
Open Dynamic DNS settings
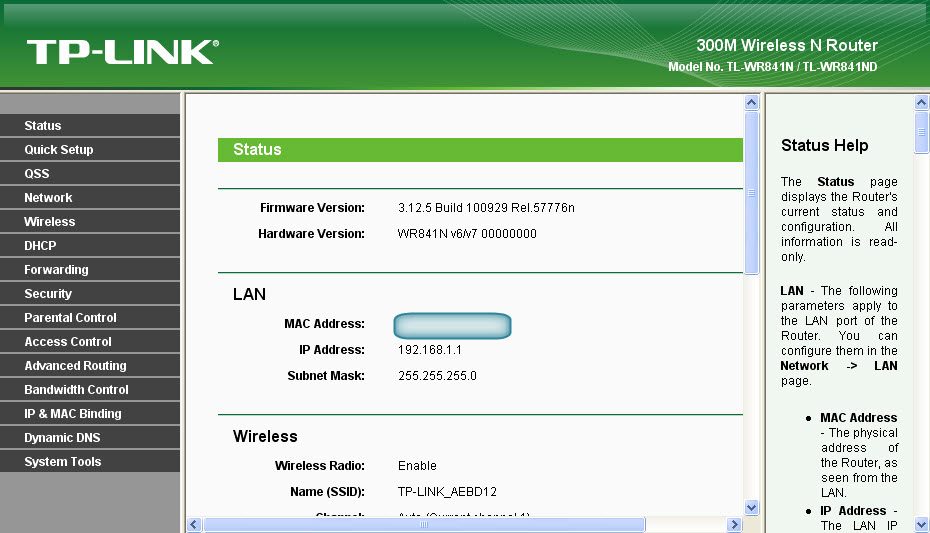62,438
